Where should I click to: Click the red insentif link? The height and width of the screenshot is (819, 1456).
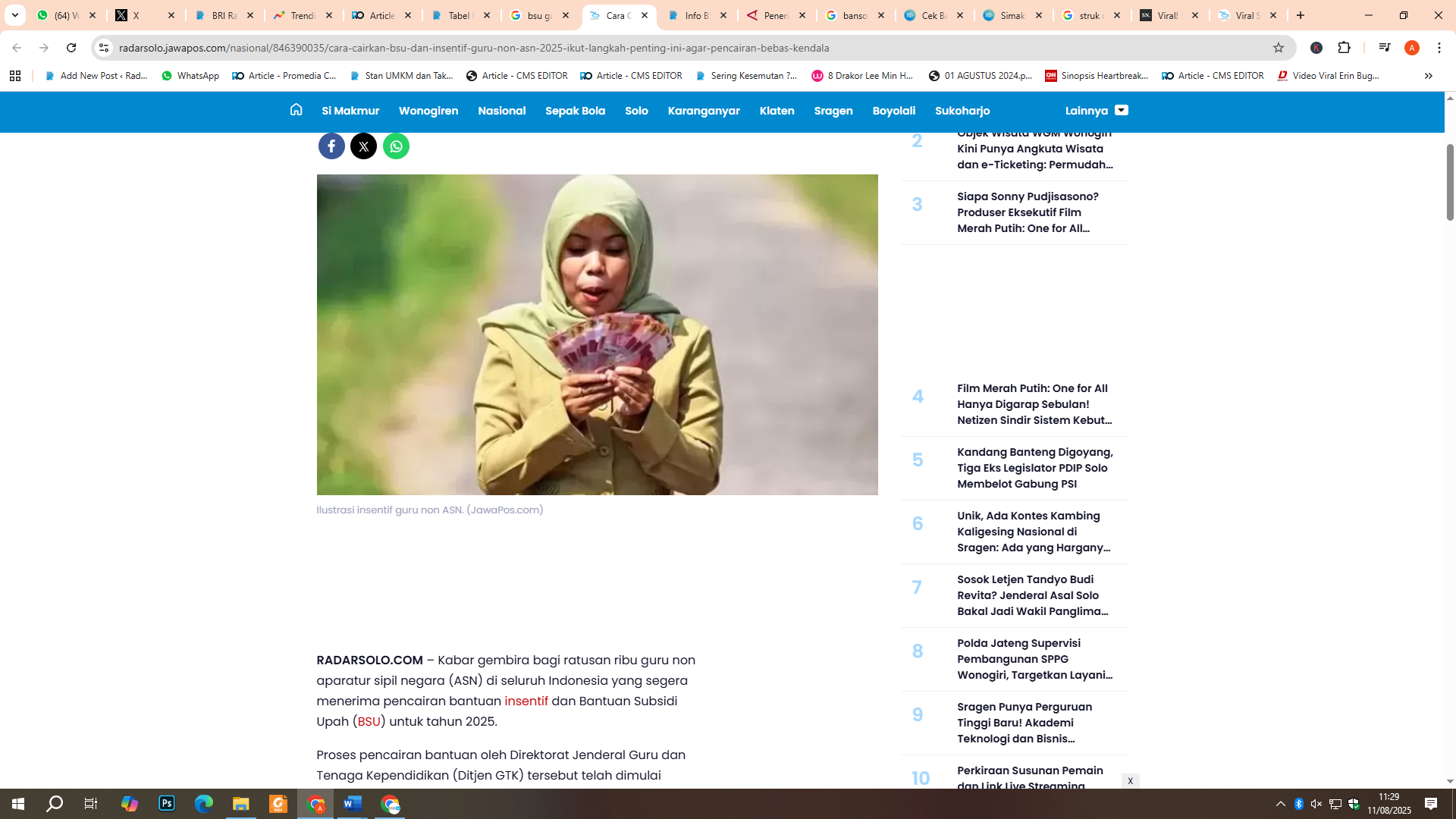tap(526, 701)
